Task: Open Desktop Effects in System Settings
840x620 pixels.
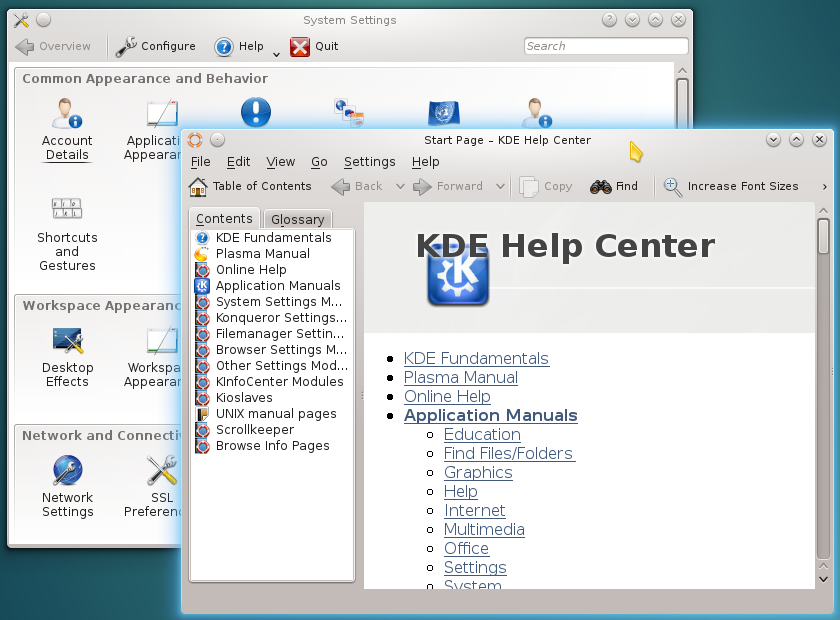Action: 67,357
